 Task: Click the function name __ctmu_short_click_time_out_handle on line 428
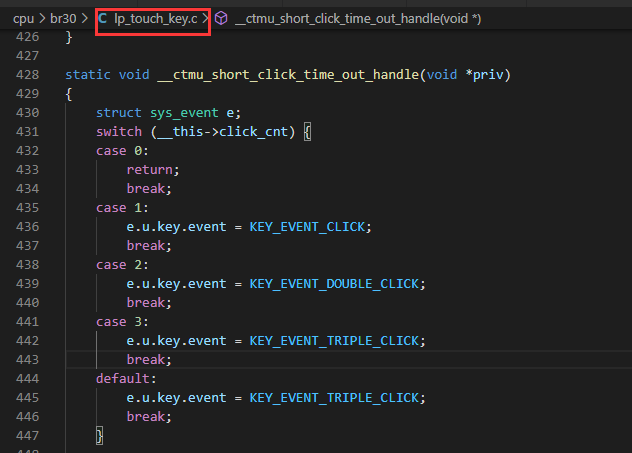tap(288, 75)
